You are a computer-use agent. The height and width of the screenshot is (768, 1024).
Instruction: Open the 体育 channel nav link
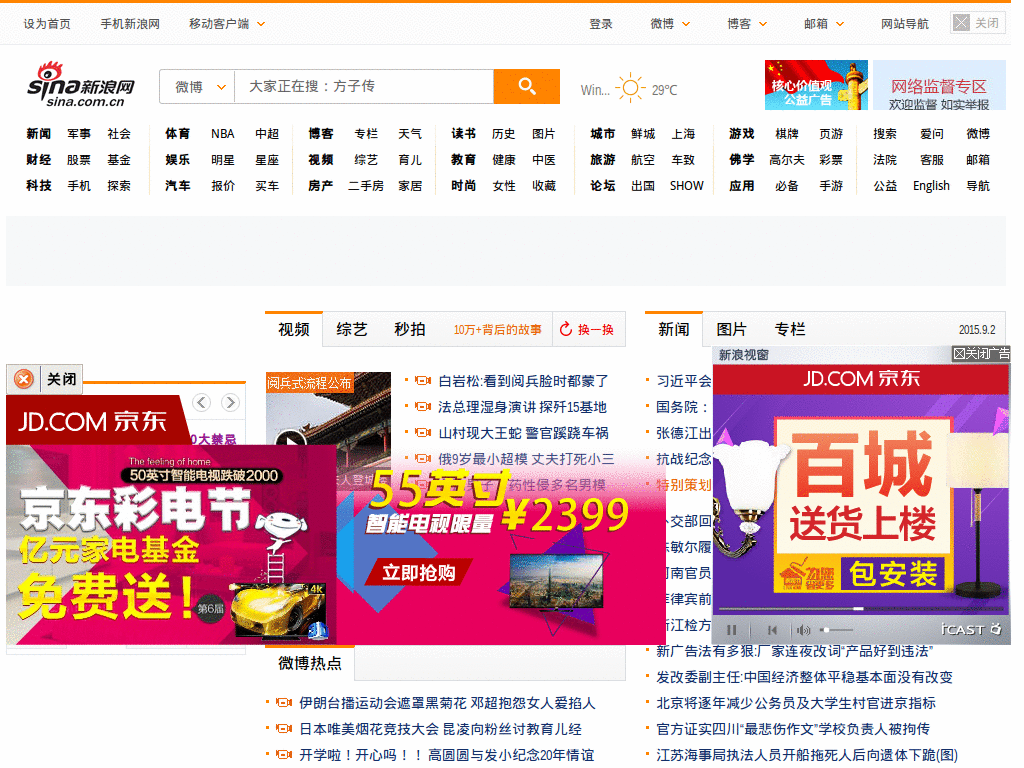(x=177, y=133)
